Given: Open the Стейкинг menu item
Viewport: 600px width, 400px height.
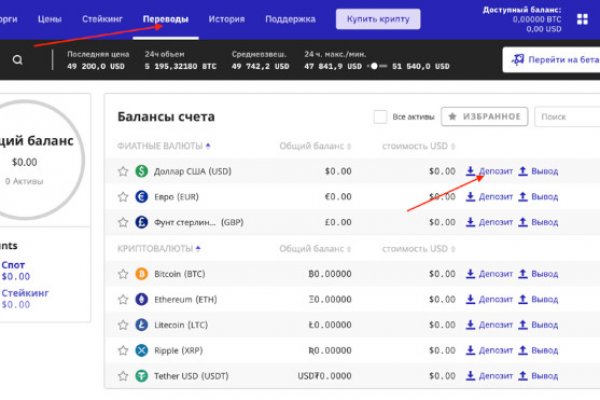Looking at the screenshot, I should point(102,19).
